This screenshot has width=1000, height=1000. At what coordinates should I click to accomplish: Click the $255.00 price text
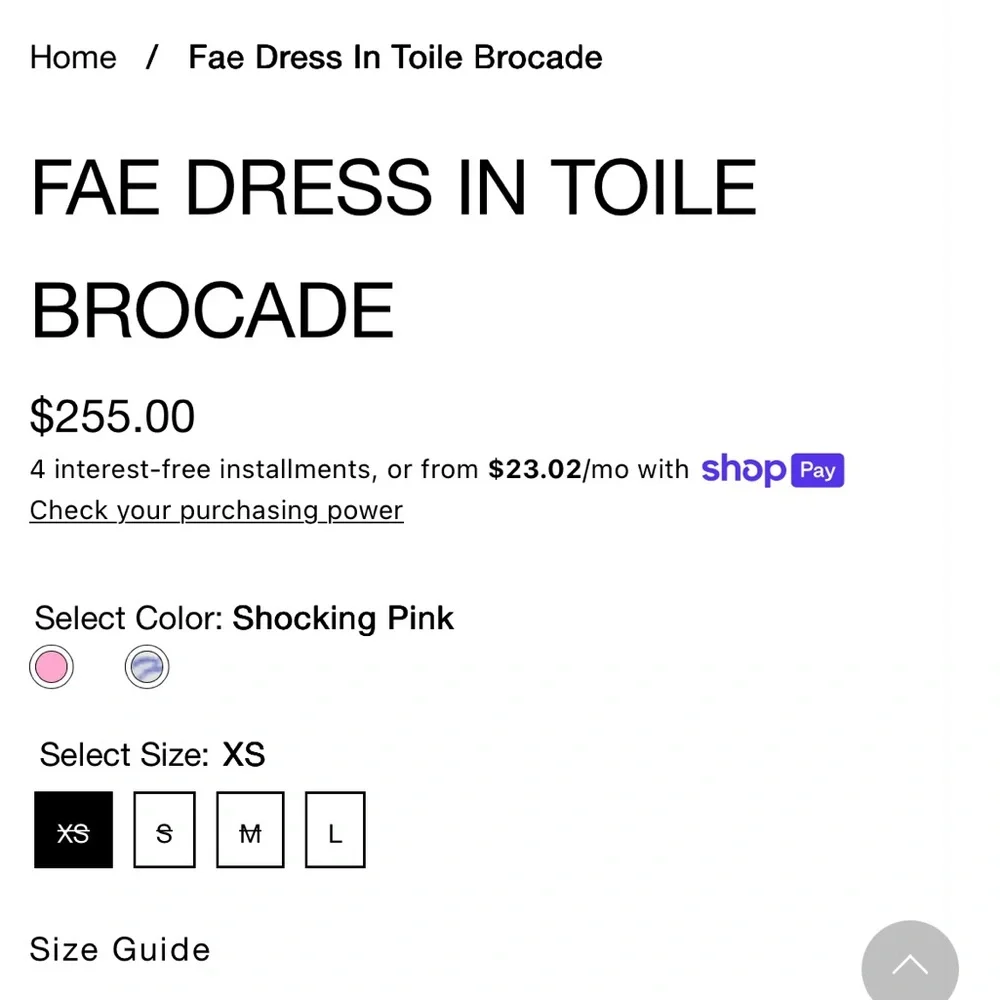[112, 415]
